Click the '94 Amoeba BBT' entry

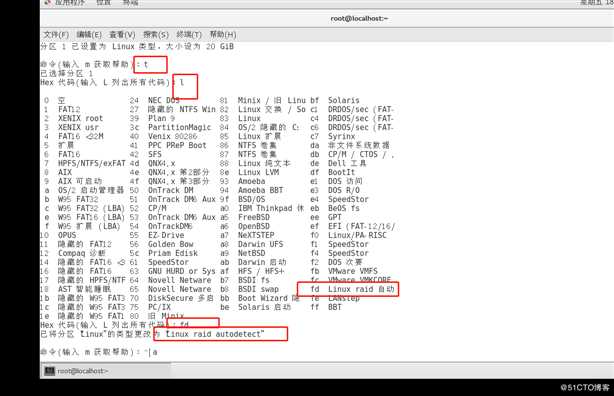pyautogui.click(x=251, y=190)
